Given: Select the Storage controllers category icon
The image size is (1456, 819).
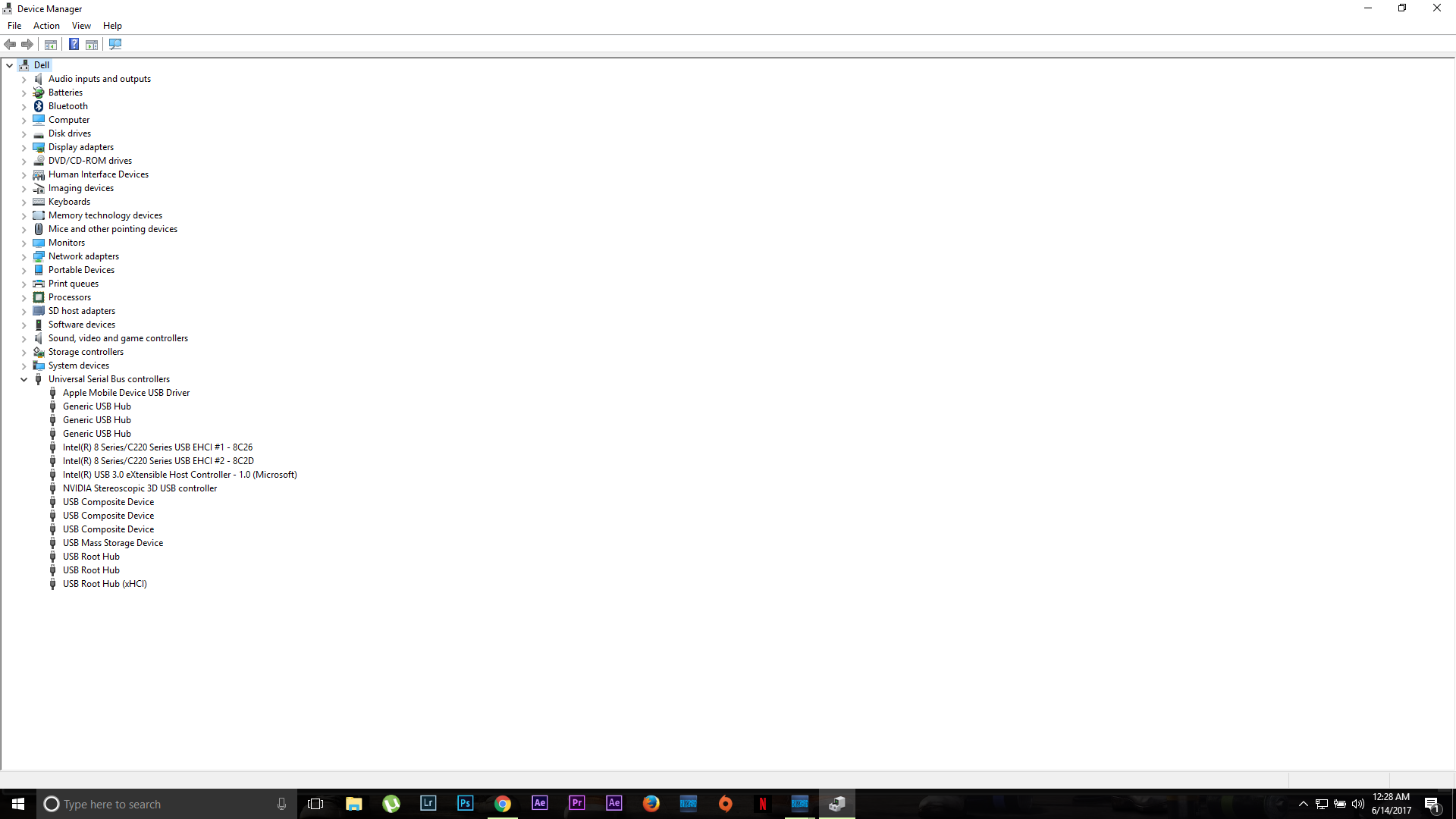Looking at the screenshot, I should click(x=39, y=352).
